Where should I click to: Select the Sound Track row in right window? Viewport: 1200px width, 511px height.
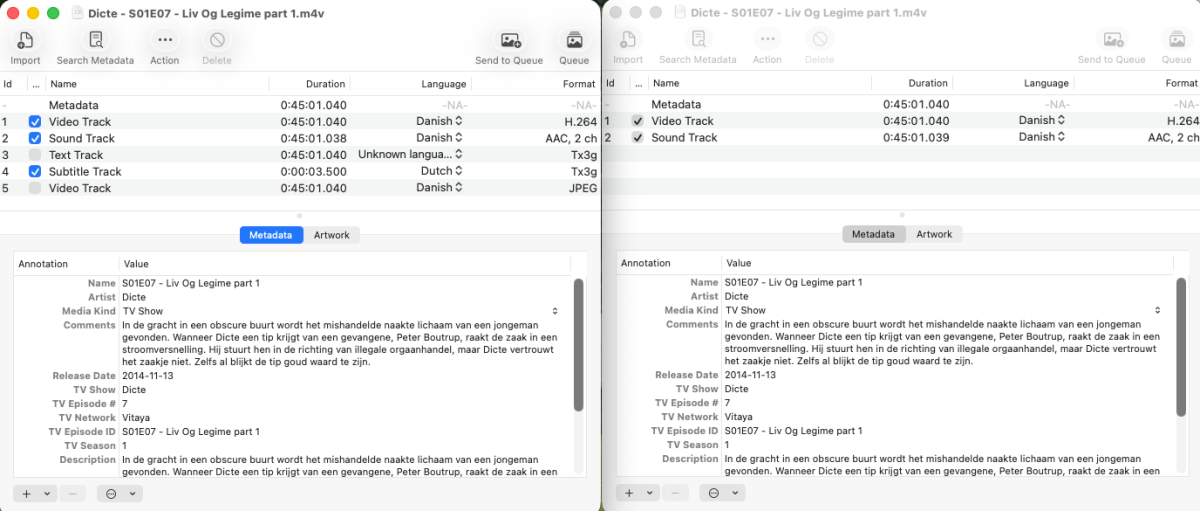coord(900,137)
